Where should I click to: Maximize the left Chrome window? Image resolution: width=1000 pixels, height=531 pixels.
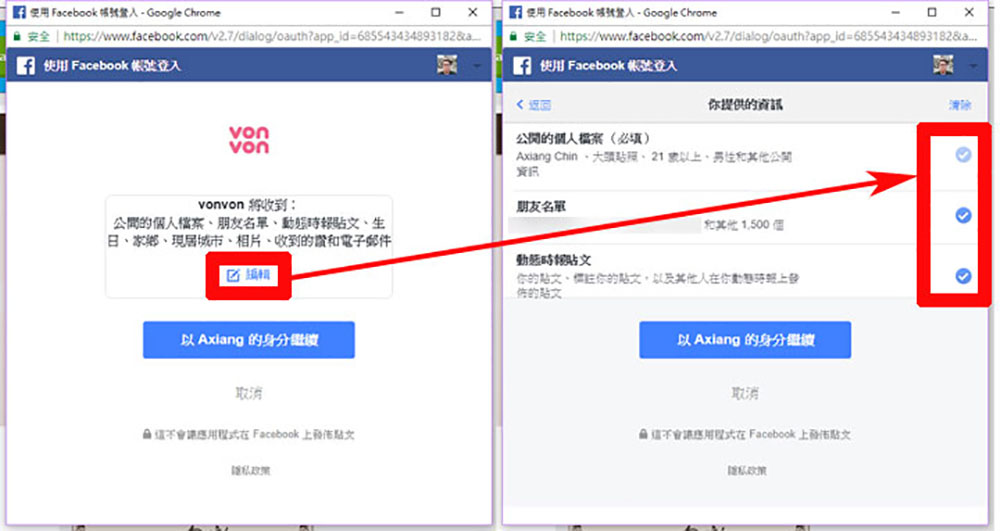[x=436, y=12]
